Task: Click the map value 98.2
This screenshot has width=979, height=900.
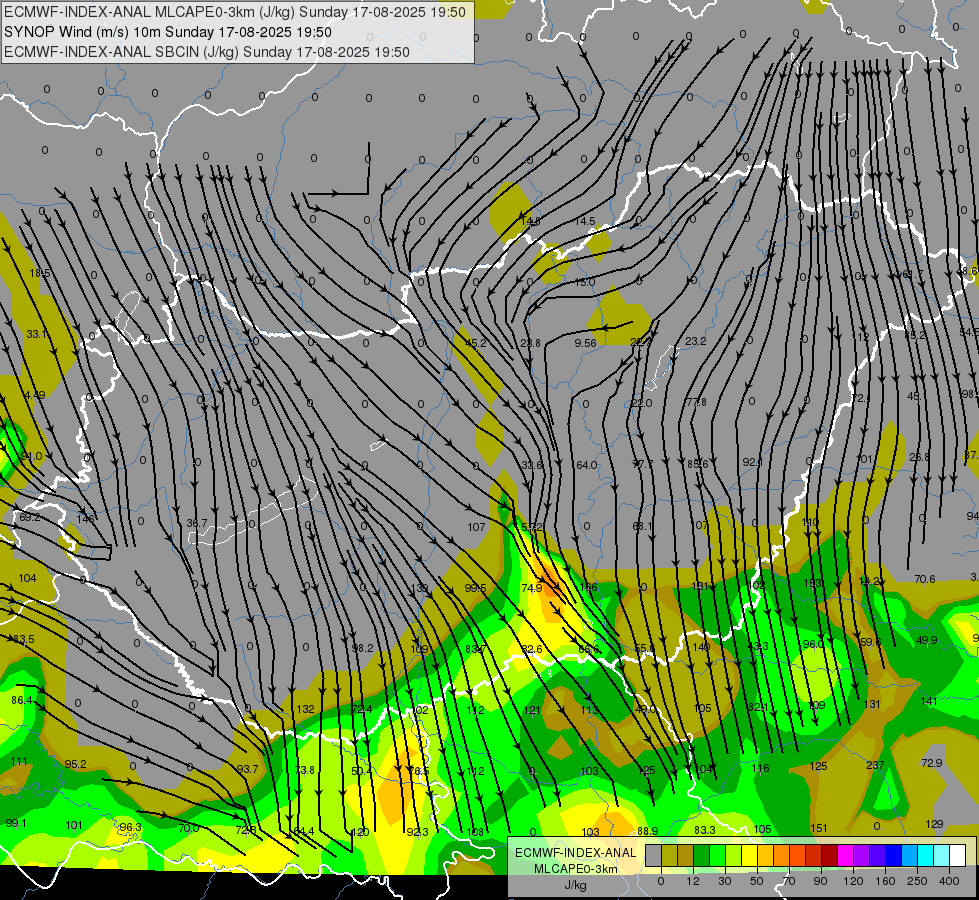Action: tap(362, 648)
